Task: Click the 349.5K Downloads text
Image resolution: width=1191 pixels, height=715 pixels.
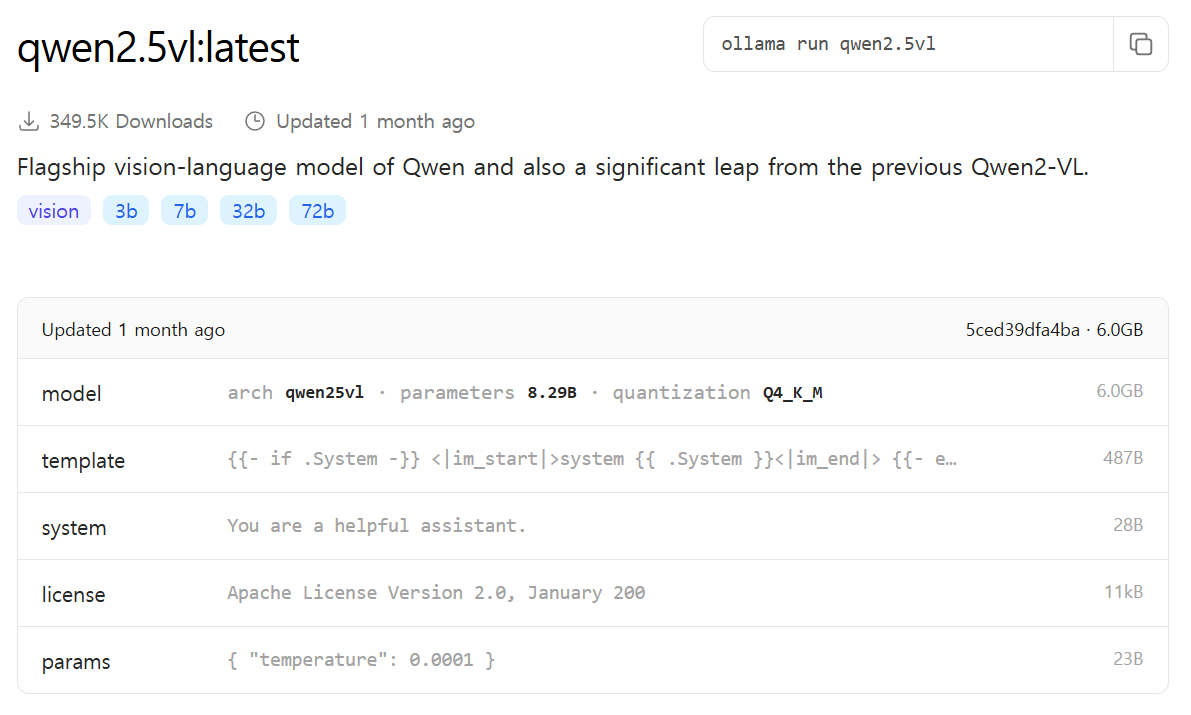Action: [131, 122]
